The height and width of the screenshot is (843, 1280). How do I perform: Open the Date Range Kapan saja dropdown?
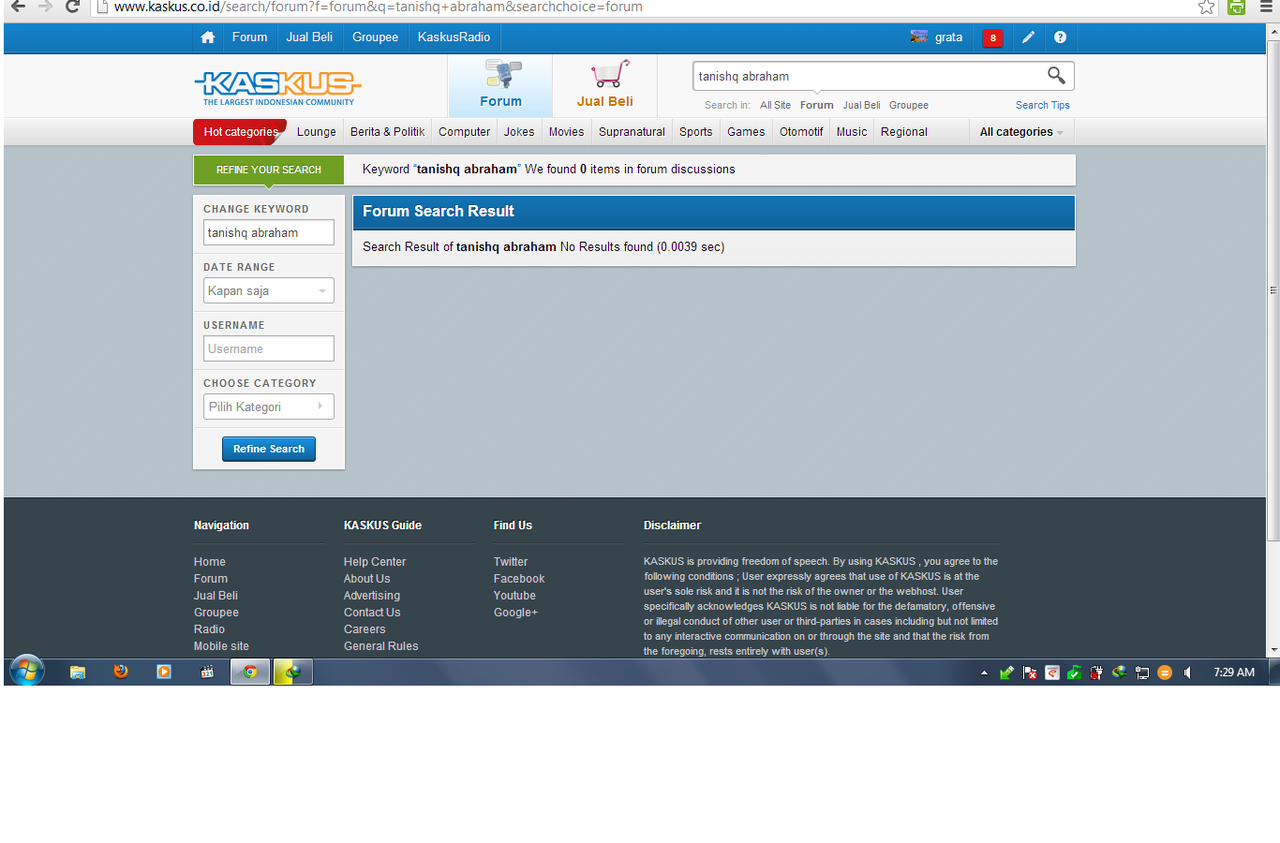coord(269,291)
